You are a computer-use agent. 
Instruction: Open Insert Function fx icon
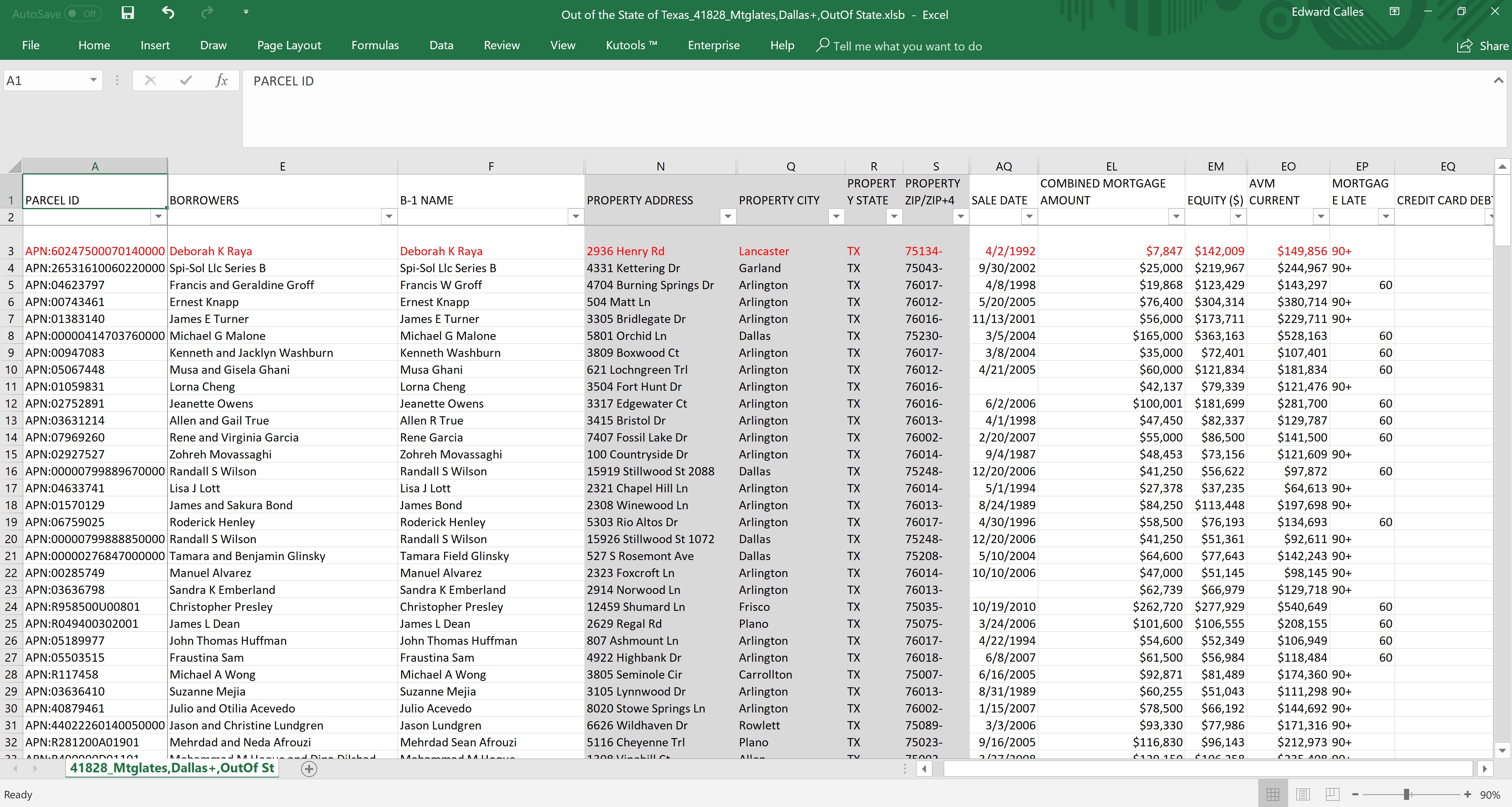pos(221,80)
